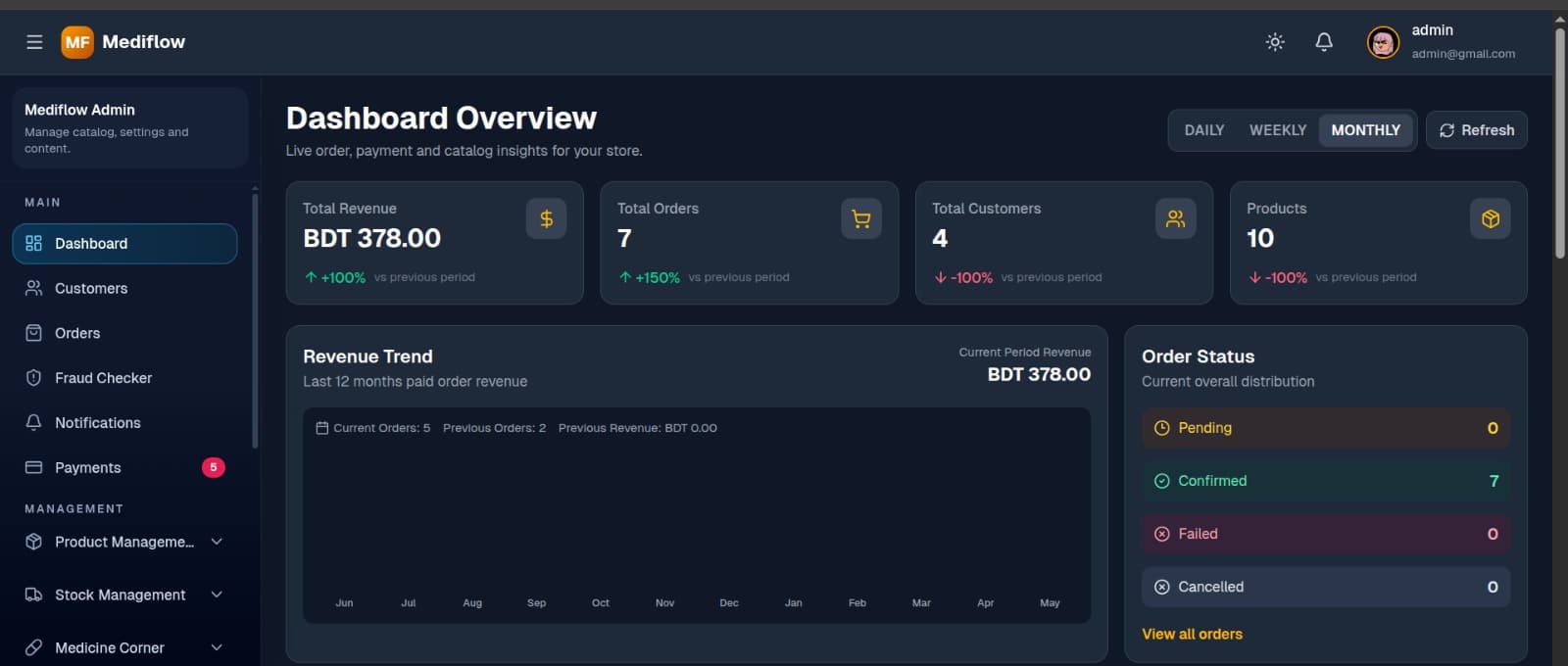Screen dimensions: 1568x666
Task: Click the Stock Management truck icon
Action: tap(33, 595)
